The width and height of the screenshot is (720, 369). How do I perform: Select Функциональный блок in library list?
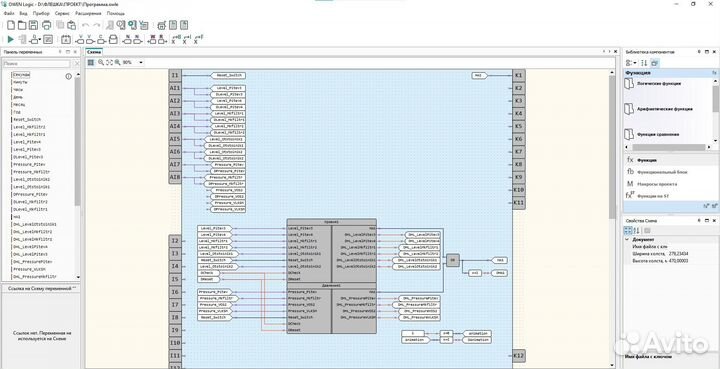(x=662, y=172)
